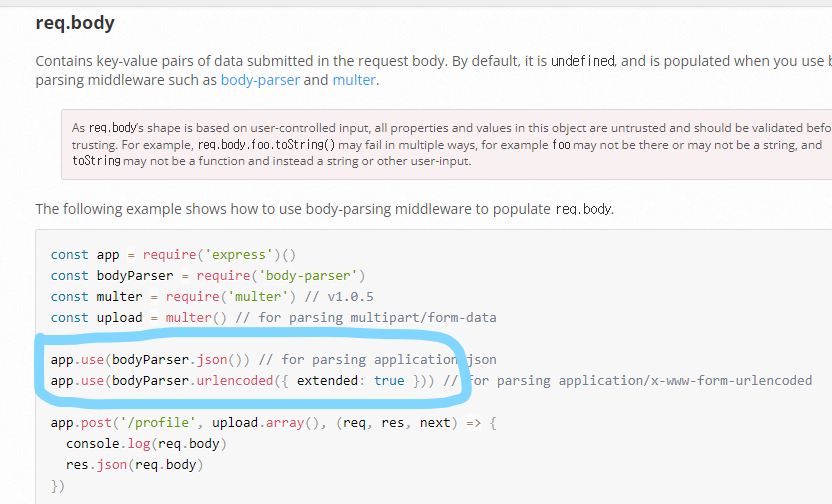Click the req.body.foo.toString() inline code
Image resolution: width=832 pixels, height=504 pixels.
266,145
